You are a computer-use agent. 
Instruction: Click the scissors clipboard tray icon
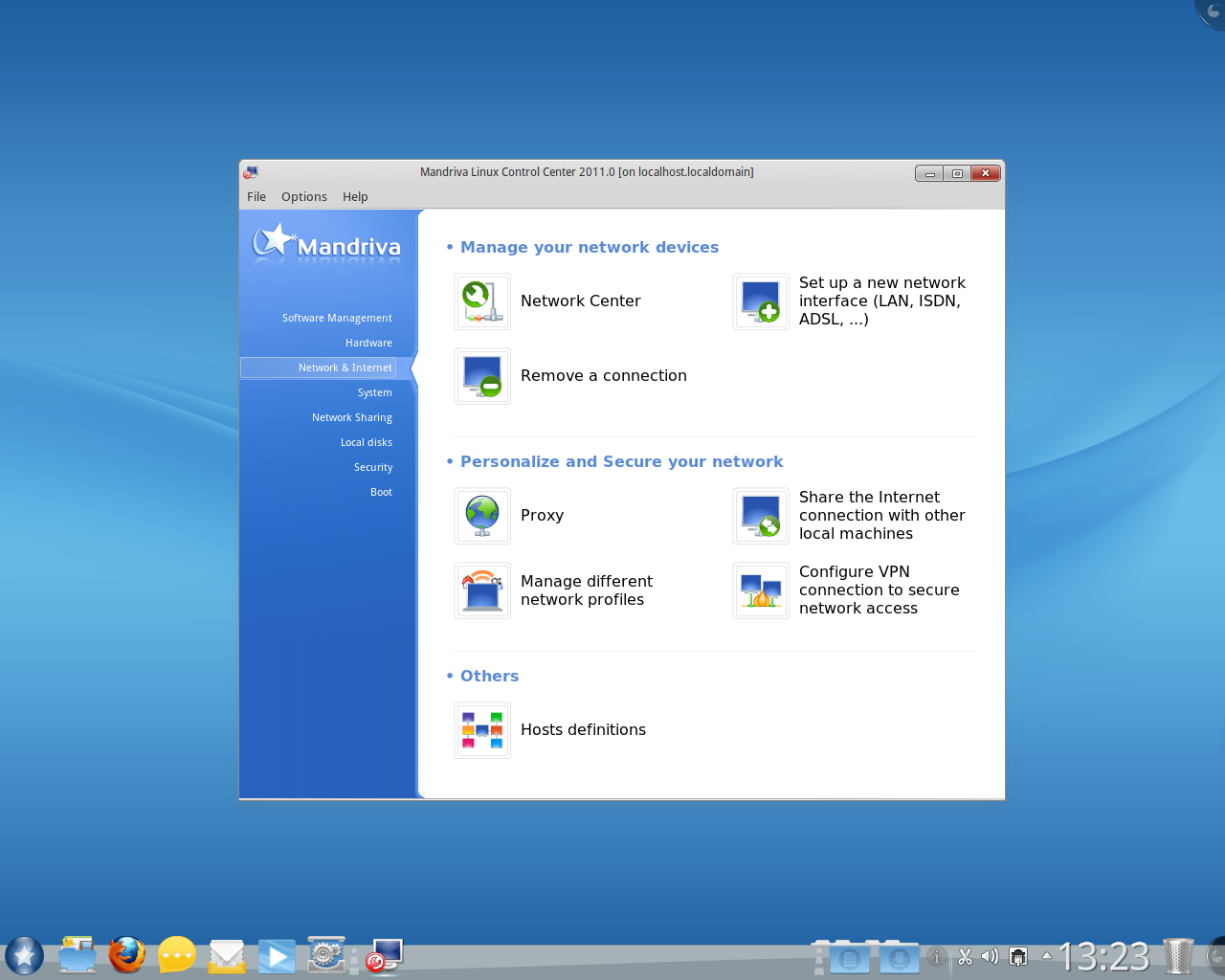coord(965,956)
